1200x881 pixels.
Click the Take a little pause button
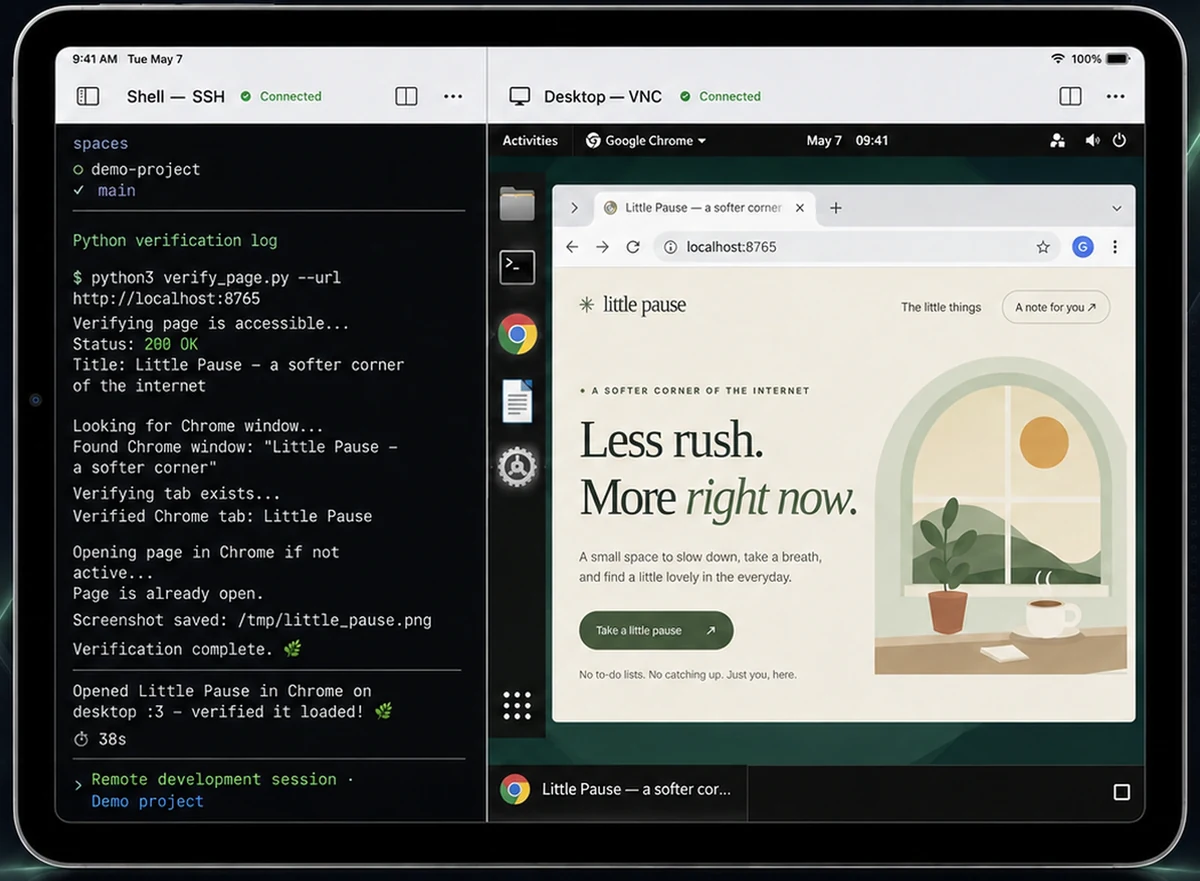point(656,631)
